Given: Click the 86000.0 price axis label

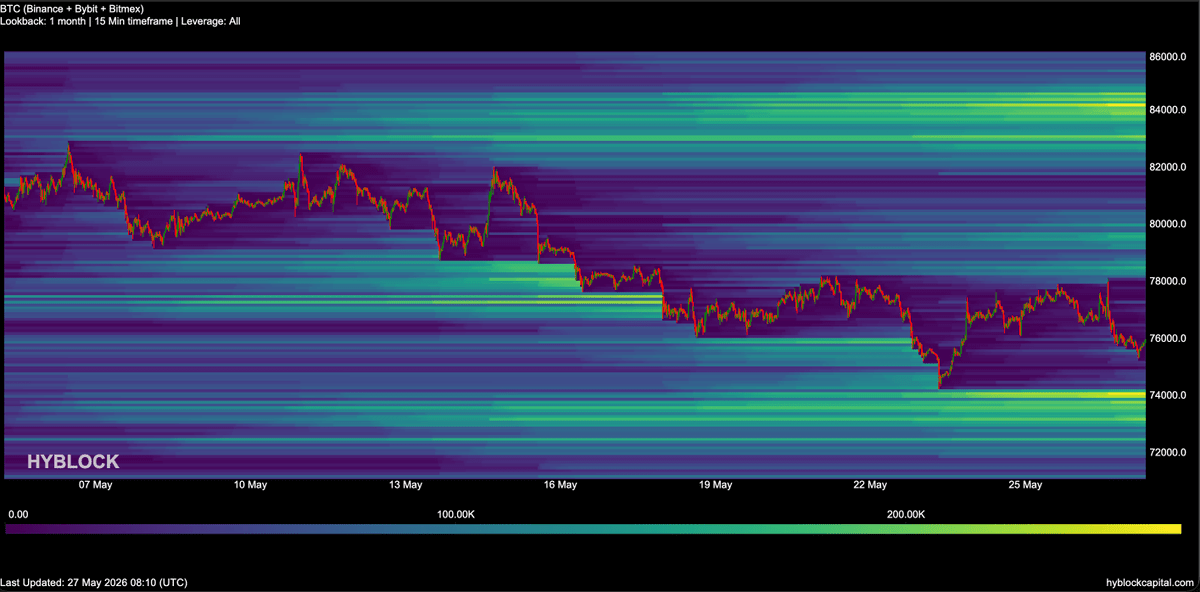Looking at the screenshot, I should point(1169,58).
